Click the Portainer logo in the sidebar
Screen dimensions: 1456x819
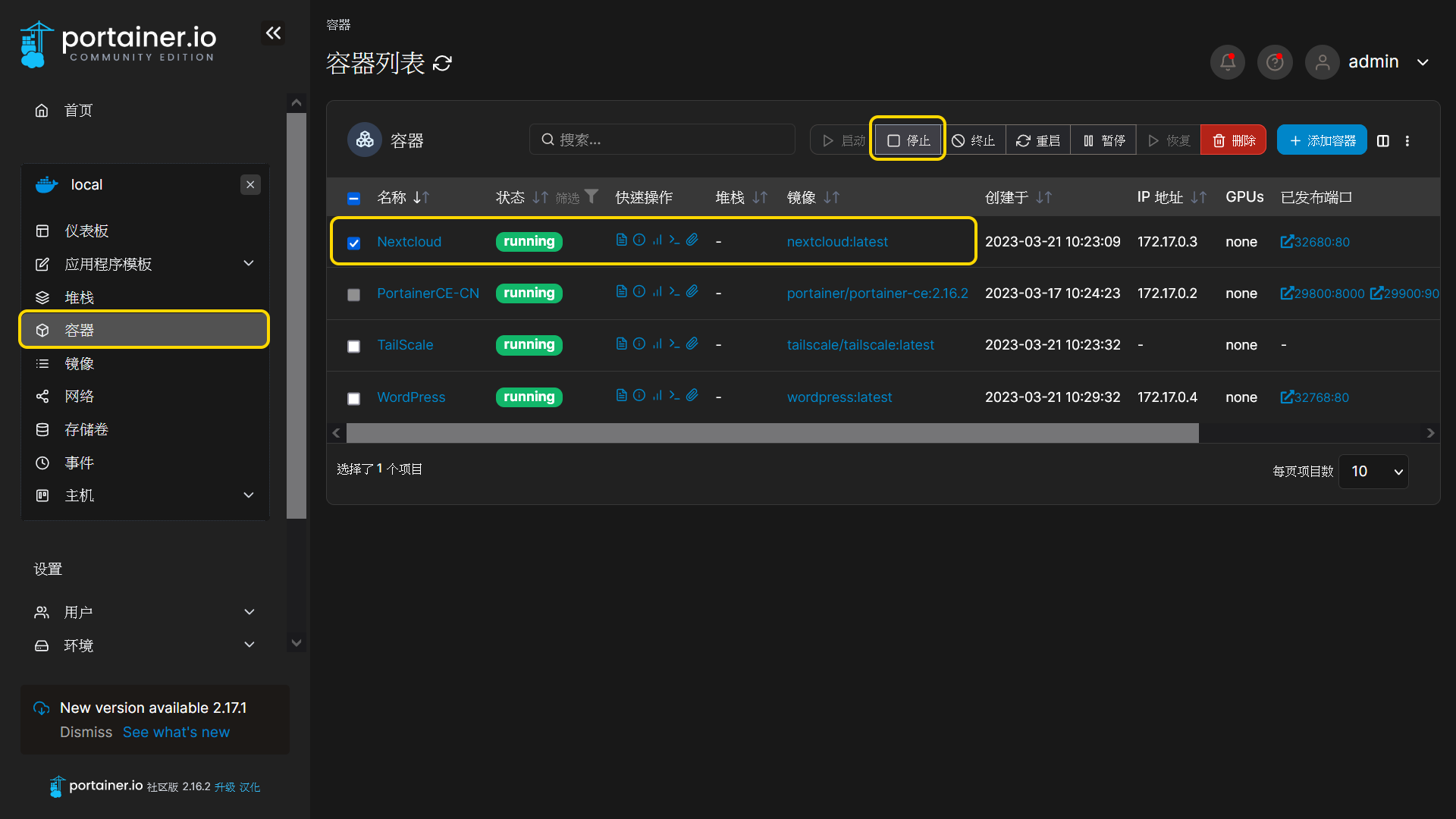tap(118, 44)
